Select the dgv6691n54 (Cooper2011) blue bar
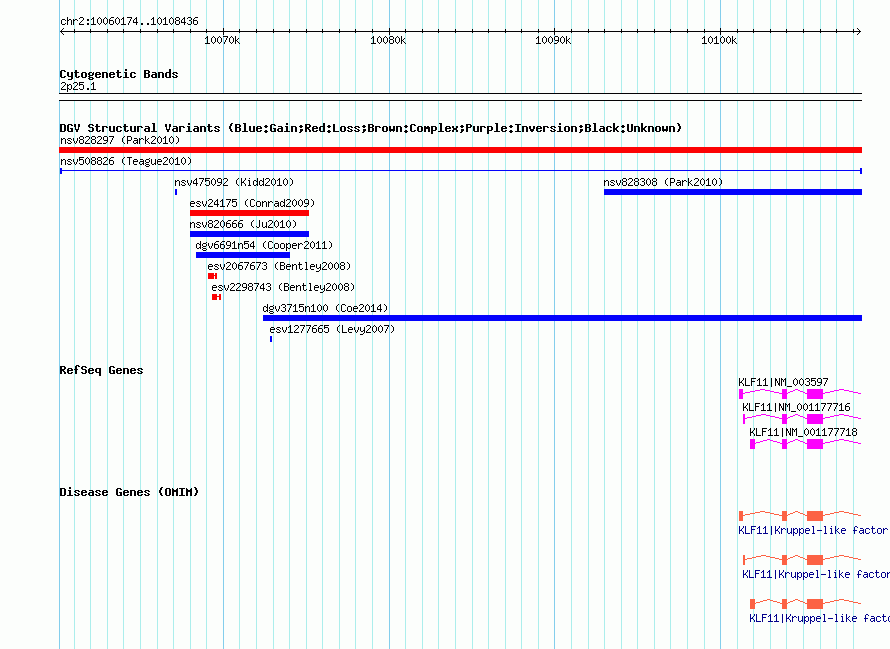This screenshot has width=890, height=649. pyautogui.click(x=242, y=255)
